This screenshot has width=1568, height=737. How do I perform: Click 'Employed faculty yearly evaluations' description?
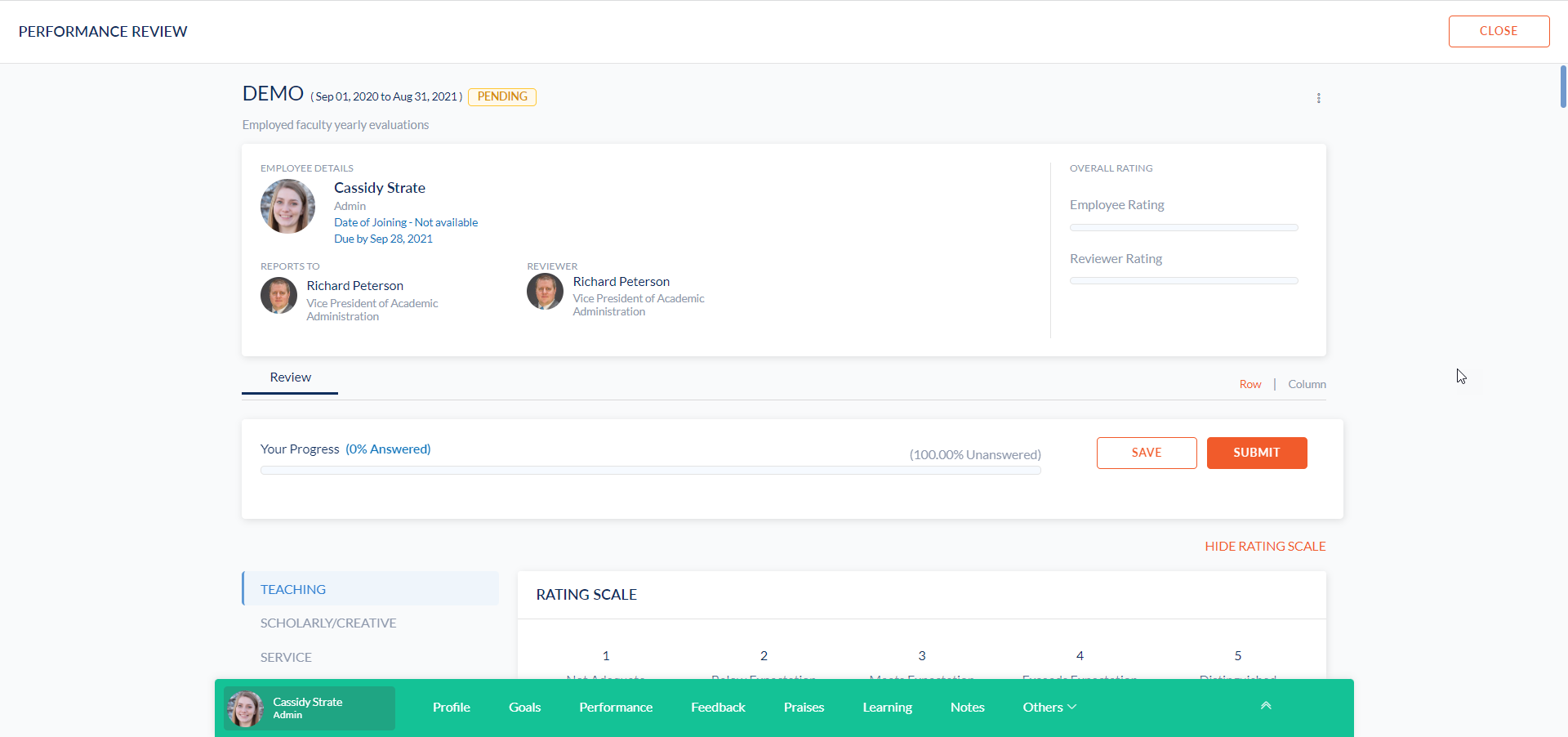click(336, 125)
